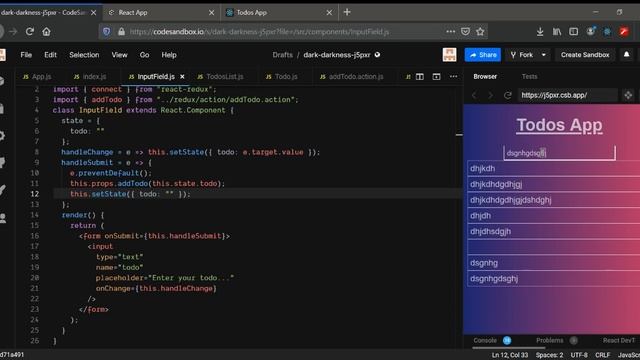Click the Fork button
Screen dimensions: 640x360
[x=522, y=55]
